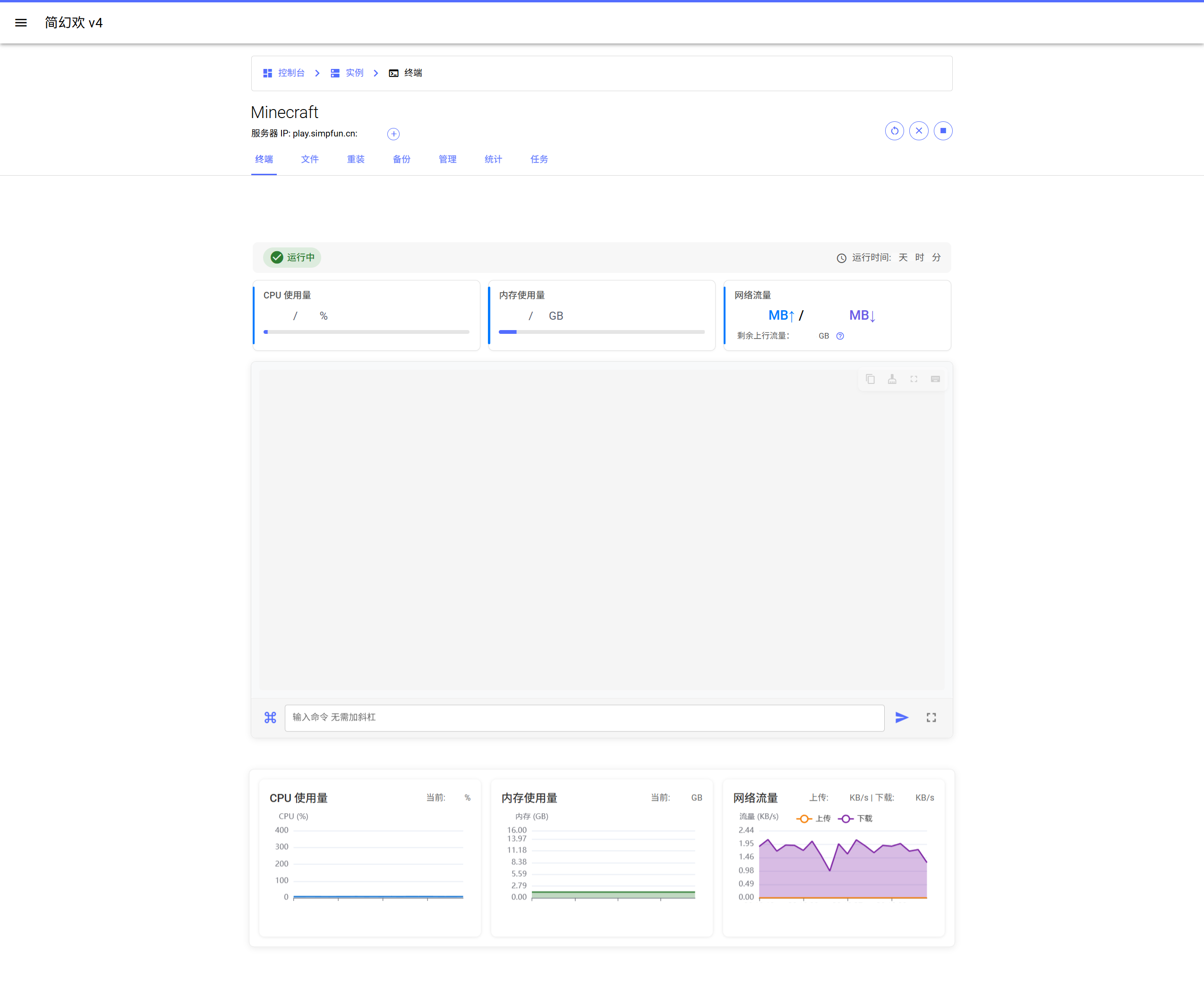Fullscreen the terminal via top toolbar icon
The height and width of the screenshot is (994, 1204).
tap(914, 379)
